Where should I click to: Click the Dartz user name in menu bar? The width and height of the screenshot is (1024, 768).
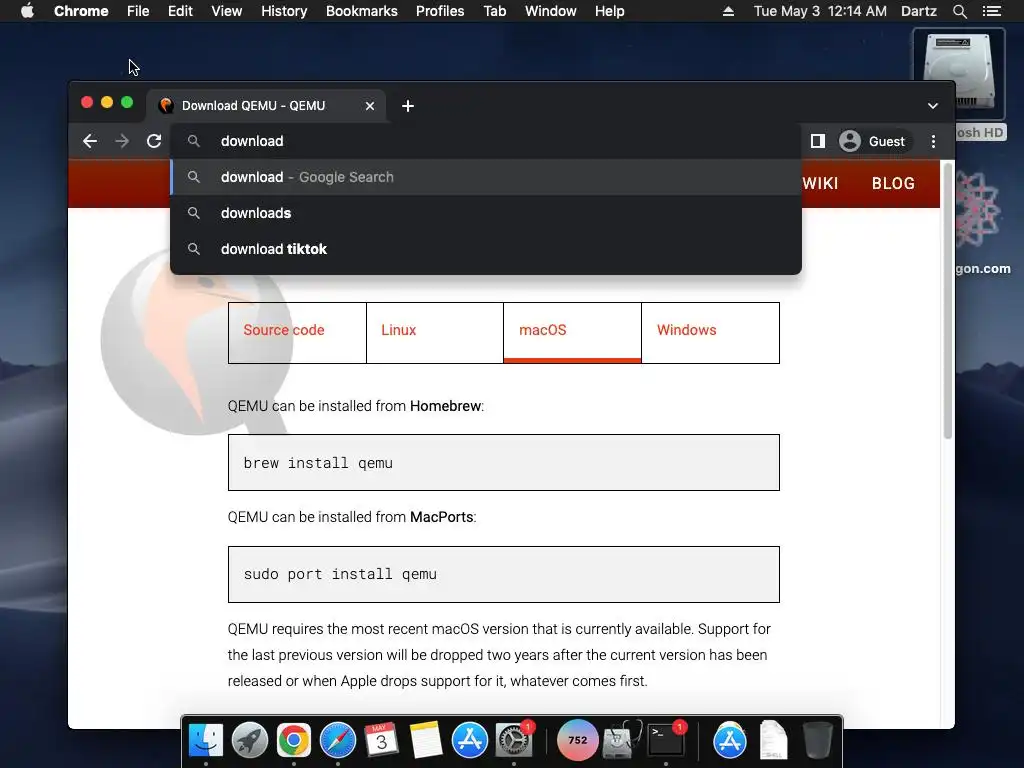pos(918,11)
